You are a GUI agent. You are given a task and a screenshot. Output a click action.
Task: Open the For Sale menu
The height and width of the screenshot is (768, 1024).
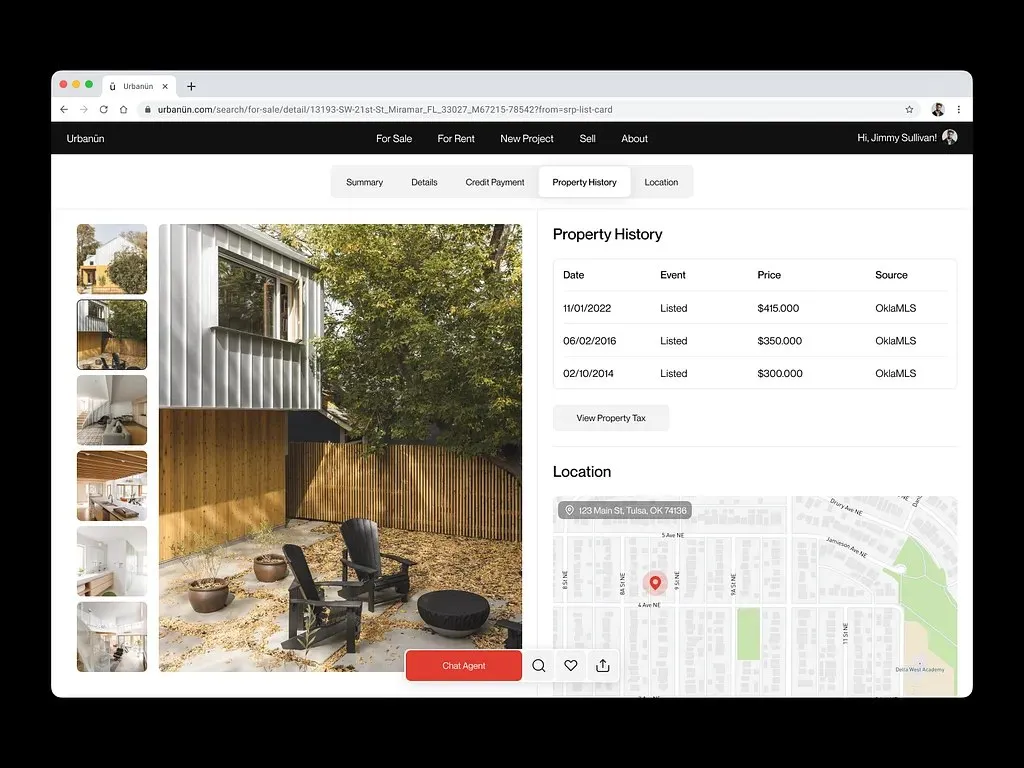coord(394,138)
